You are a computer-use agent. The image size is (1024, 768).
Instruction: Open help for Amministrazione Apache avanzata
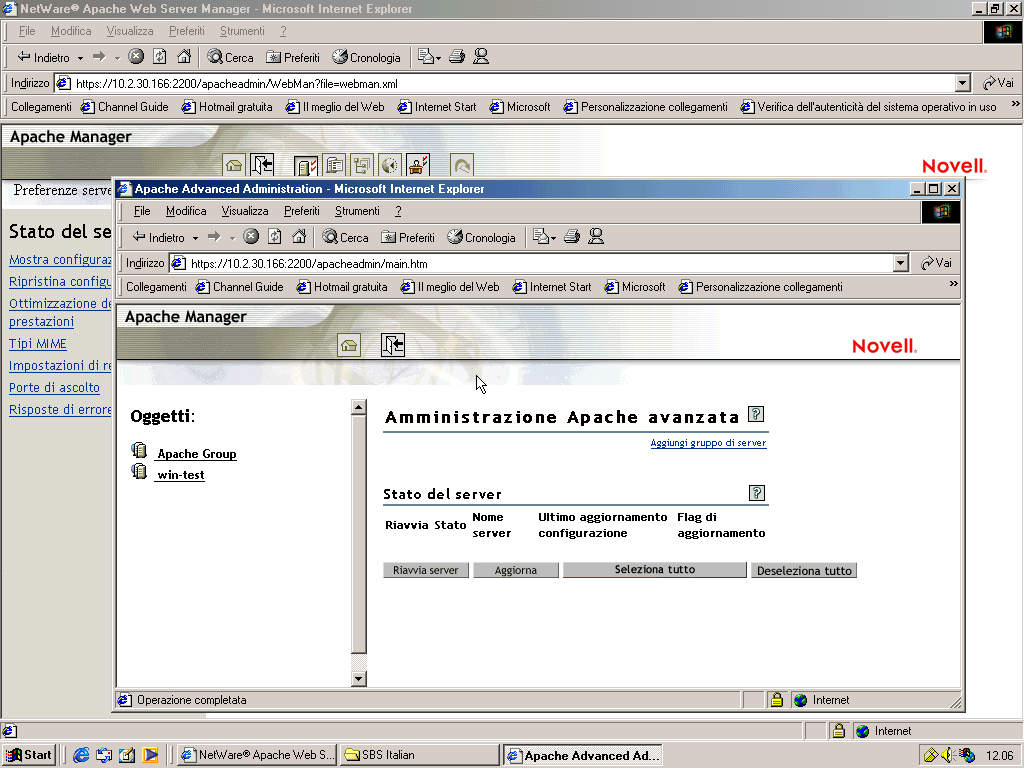tap(757, 414)
